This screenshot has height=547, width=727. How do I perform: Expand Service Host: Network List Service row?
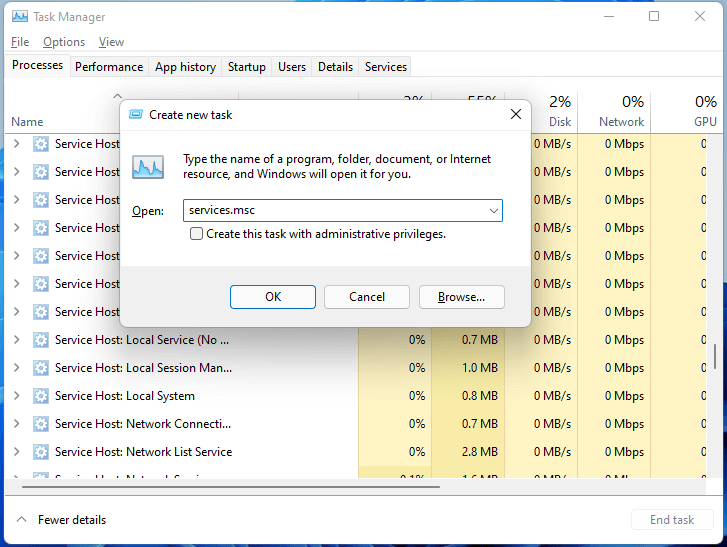(x=17, y=451)
